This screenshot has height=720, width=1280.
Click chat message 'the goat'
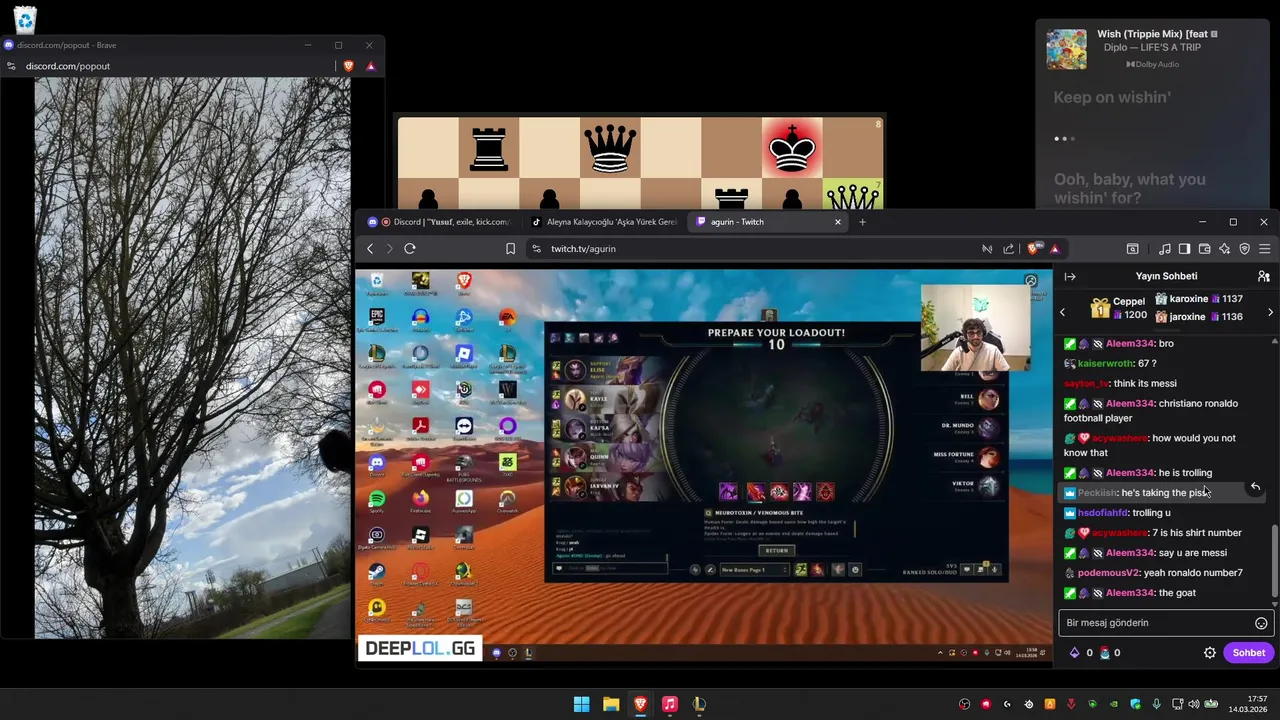(1177, 593)
